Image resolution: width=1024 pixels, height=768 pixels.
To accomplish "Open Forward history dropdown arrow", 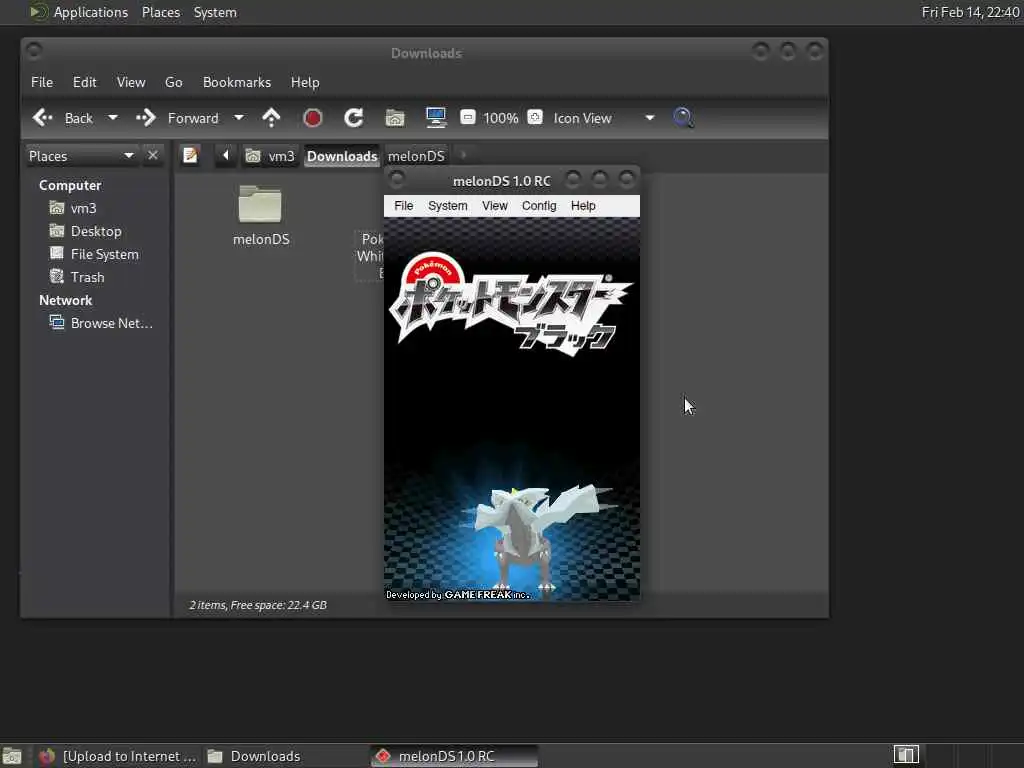I will 239,118.
